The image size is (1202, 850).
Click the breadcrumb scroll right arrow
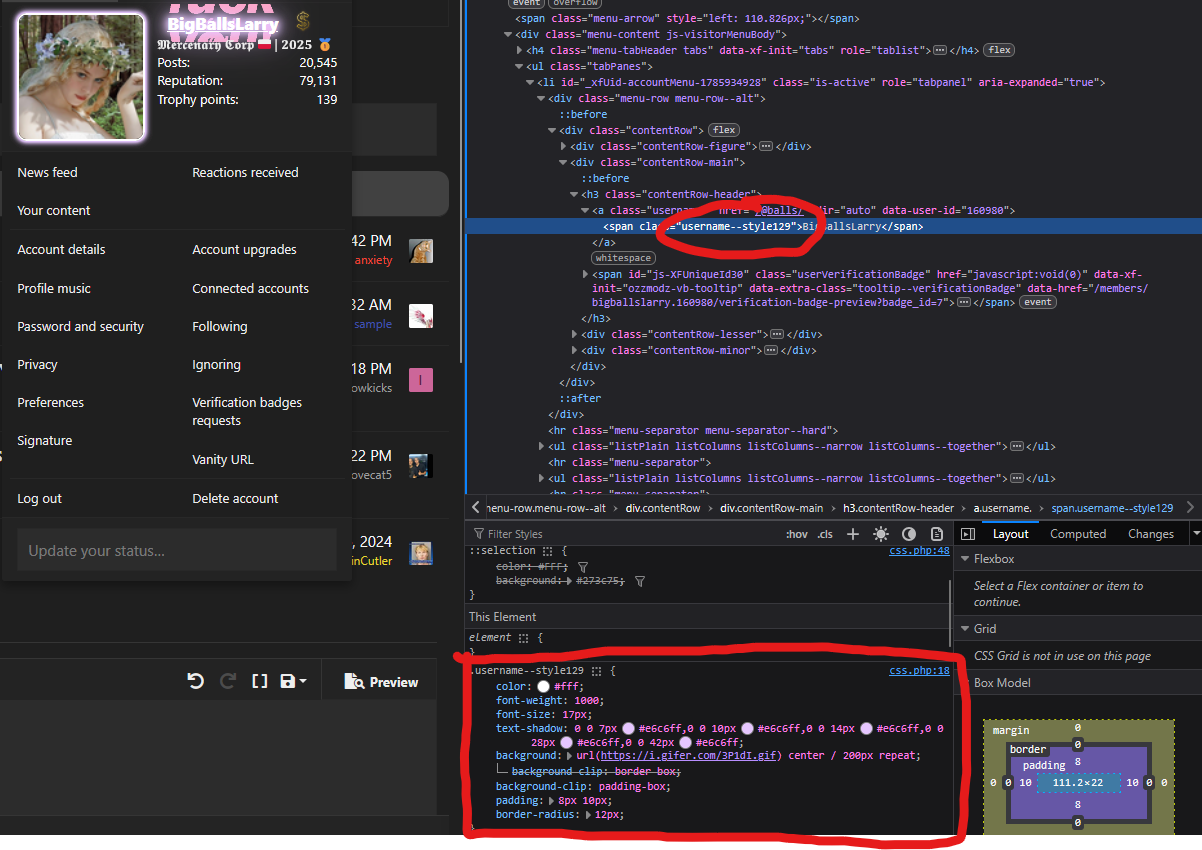point(1190,508)
